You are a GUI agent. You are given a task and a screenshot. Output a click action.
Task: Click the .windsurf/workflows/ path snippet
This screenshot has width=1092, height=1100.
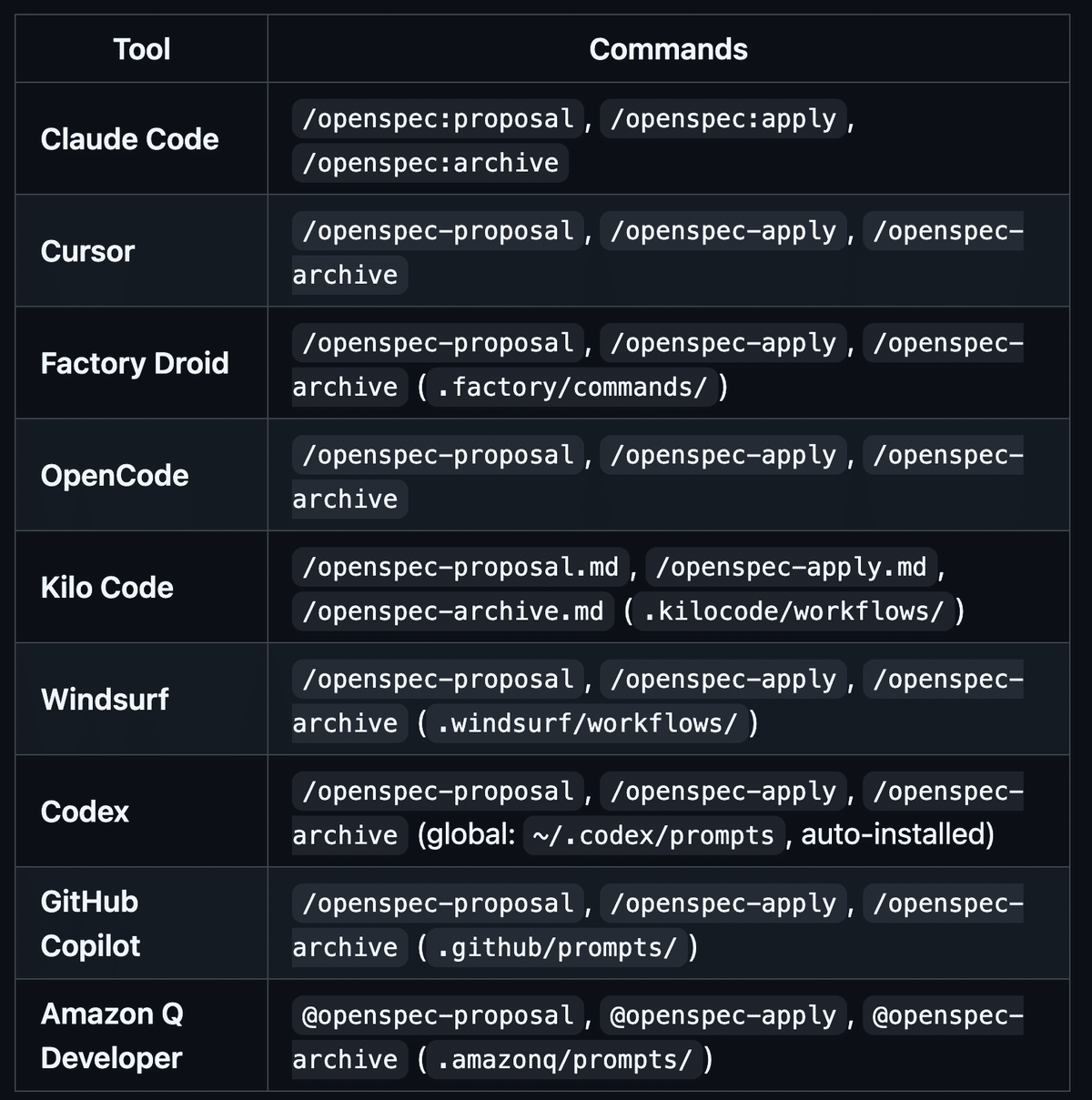coord(587,724)
